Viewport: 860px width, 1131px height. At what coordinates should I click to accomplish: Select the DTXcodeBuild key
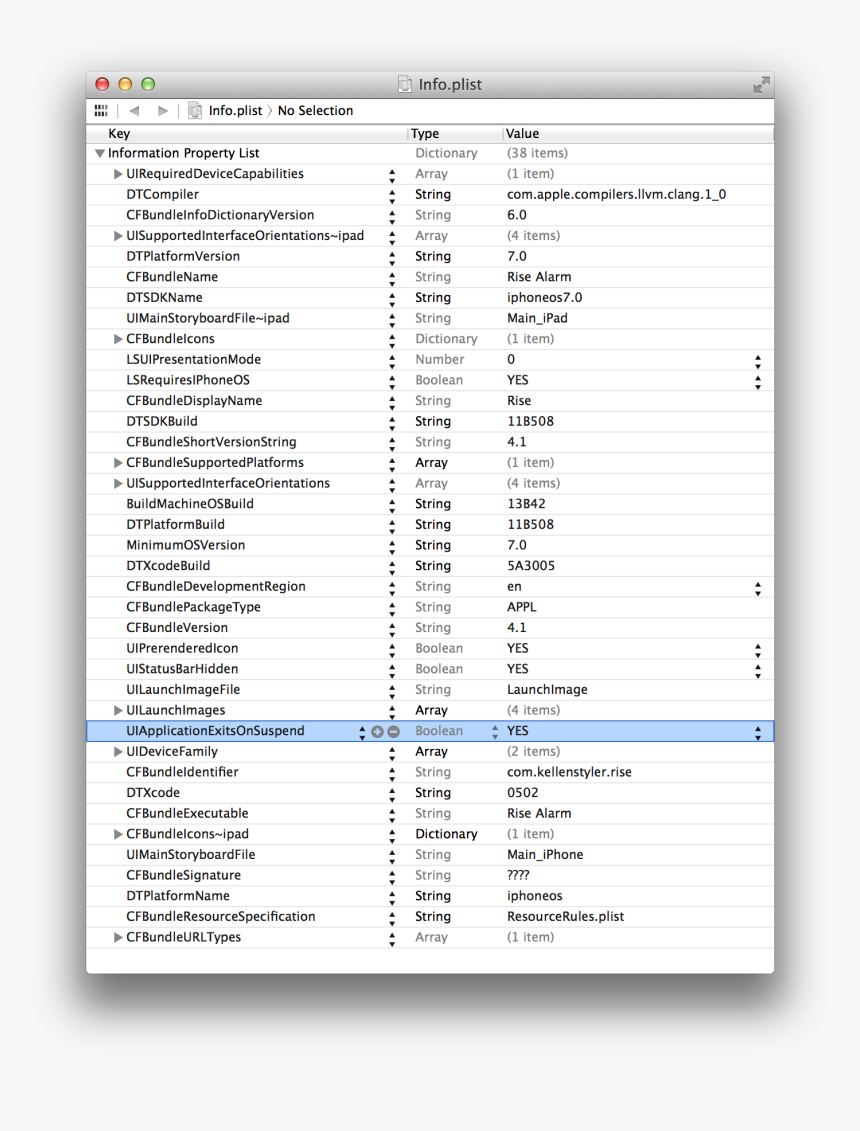(168, 566)
